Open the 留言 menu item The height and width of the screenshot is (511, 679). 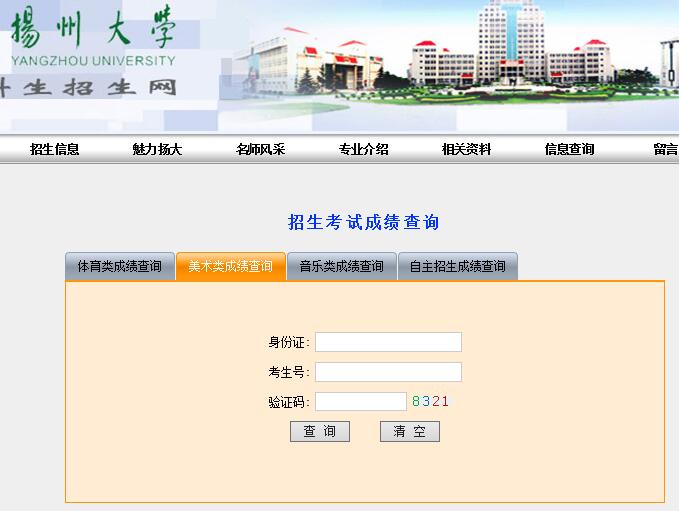(665, 149)
